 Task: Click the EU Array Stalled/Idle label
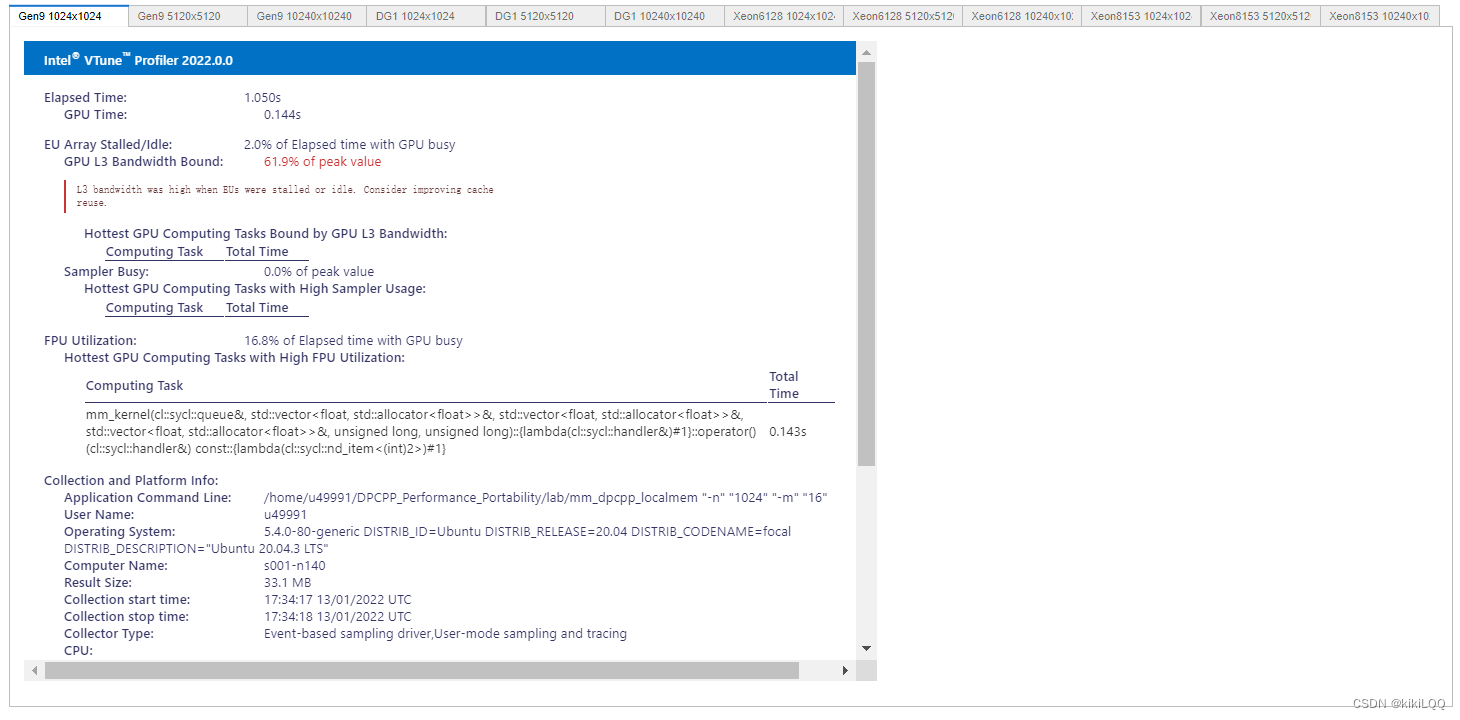point(108,145)
